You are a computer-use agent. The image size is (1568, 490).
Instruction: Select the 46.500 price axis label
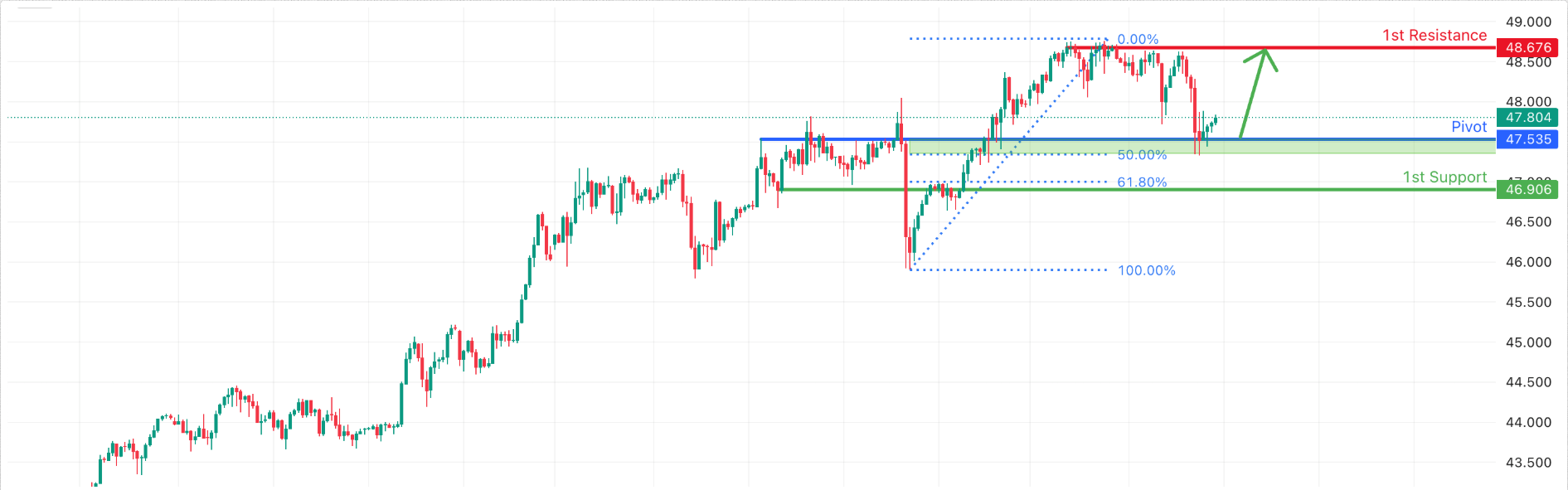[x=1528, y=222]
